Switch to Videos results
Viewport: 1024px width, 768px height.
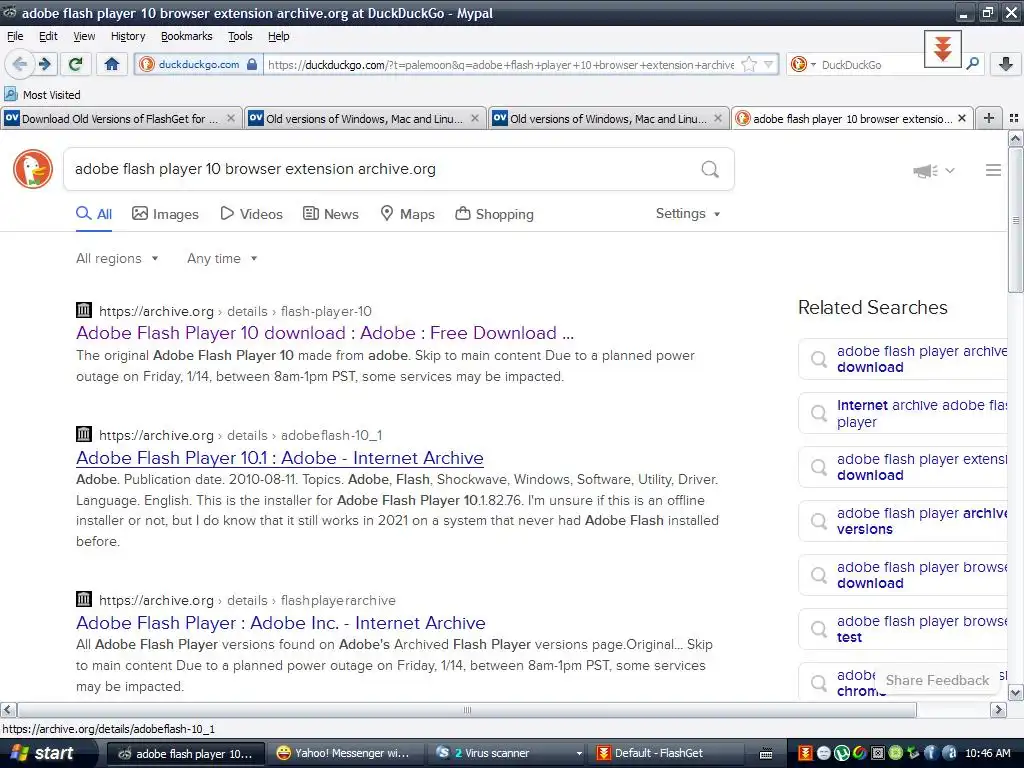[251, 214]
